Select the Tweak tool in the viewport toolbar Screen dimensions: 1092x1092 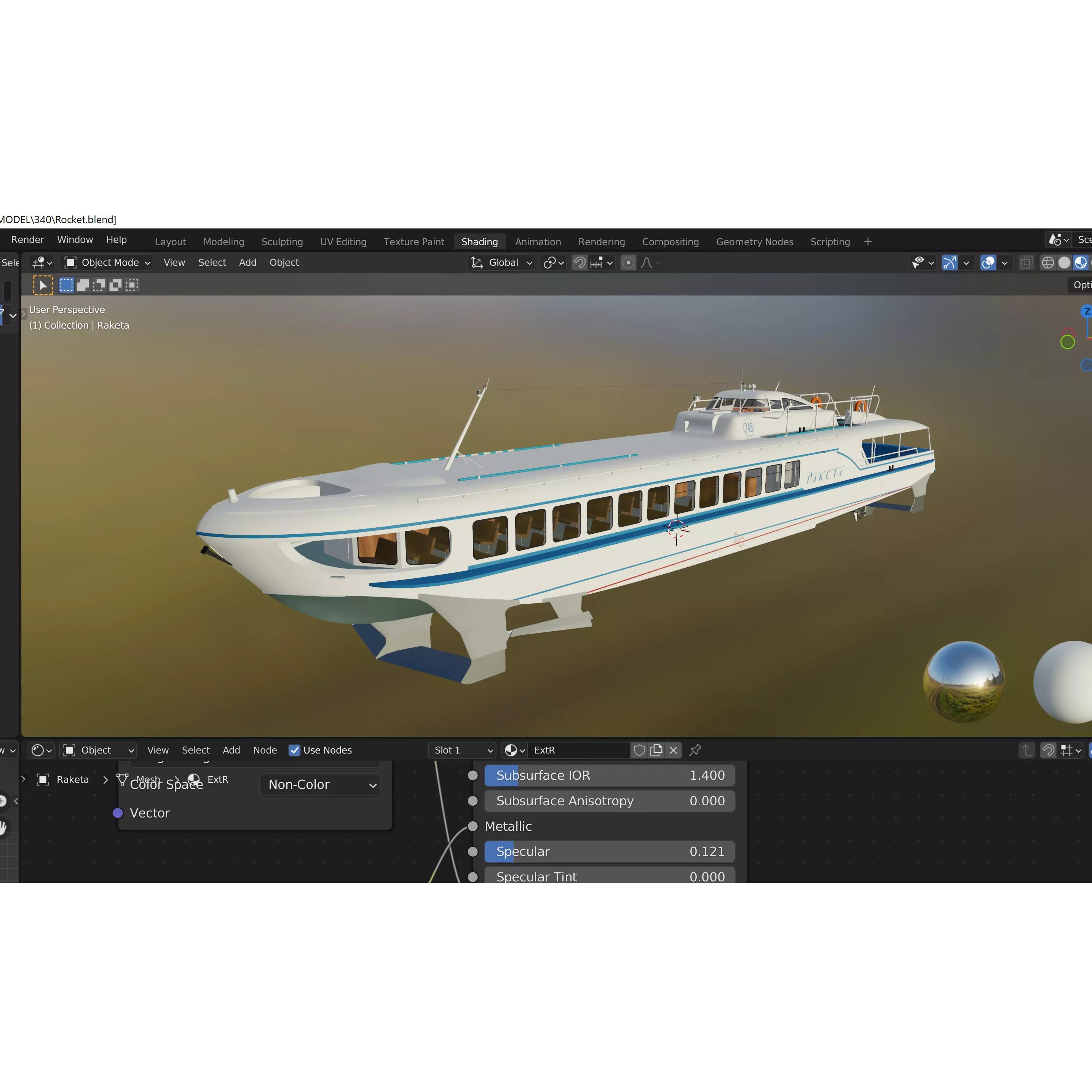point(42,285)
